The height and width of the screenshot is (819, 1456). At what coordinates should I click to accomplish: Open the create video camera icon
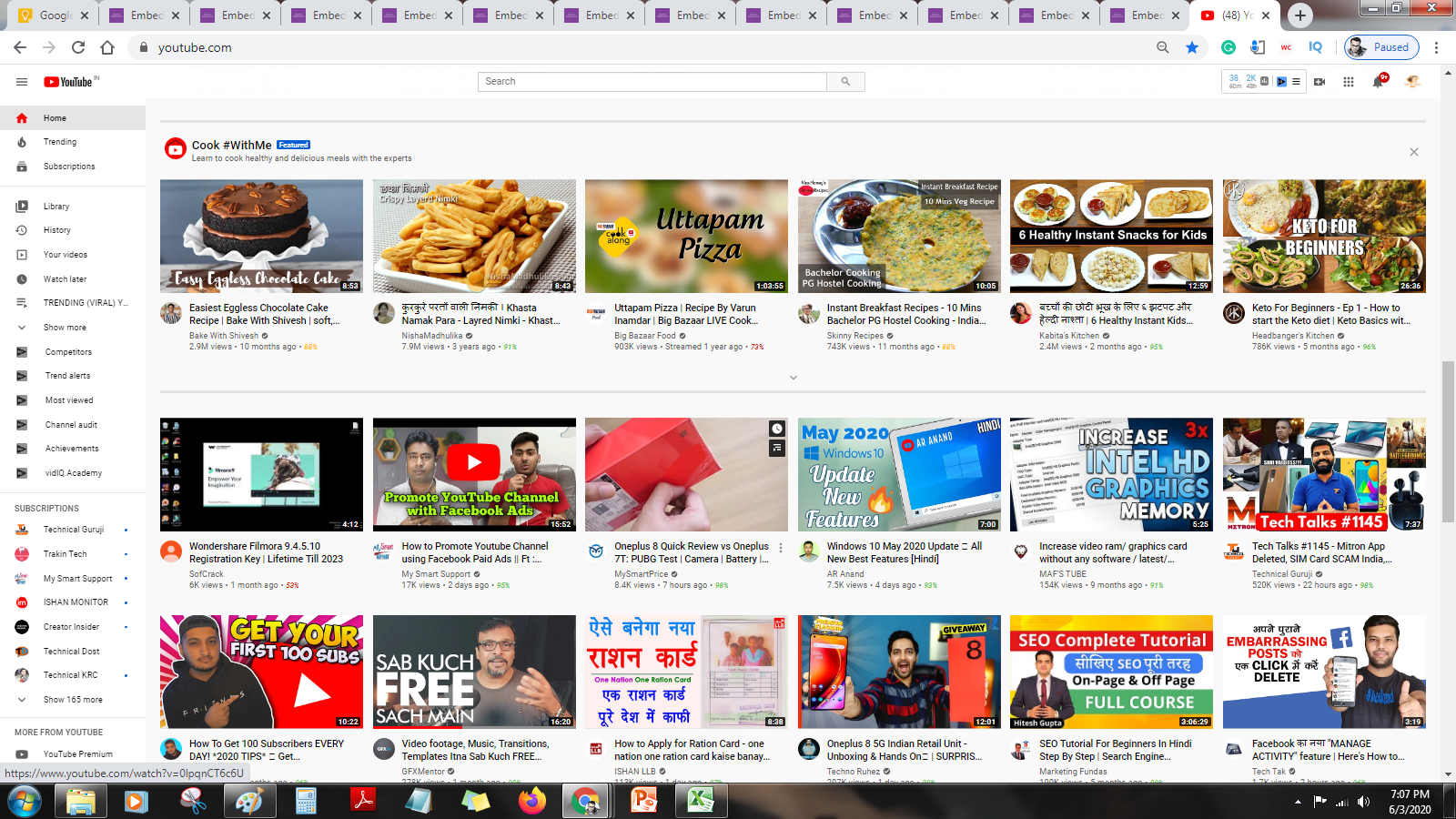[1320, 82]
